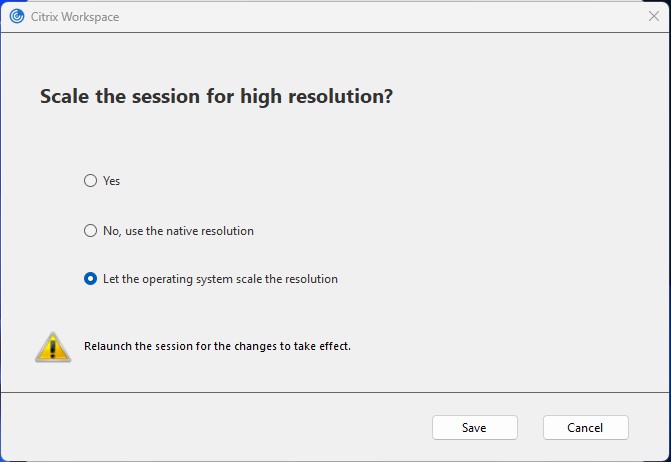This screenshot has height=462, width=671.
Task: Click the yellow warning triangle icon
Action: point(53,347)
